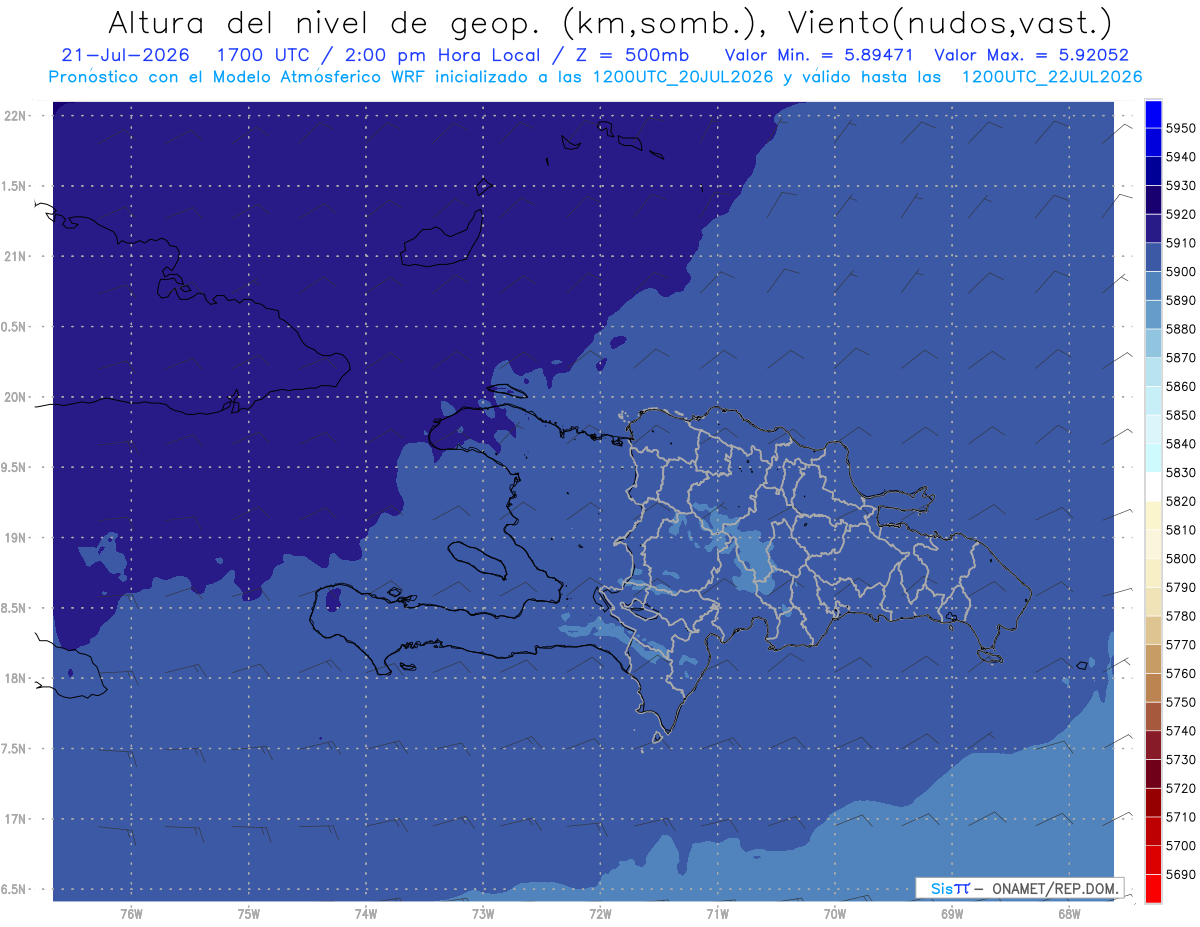Click the 73W longitude axis label

pos(483,913)
